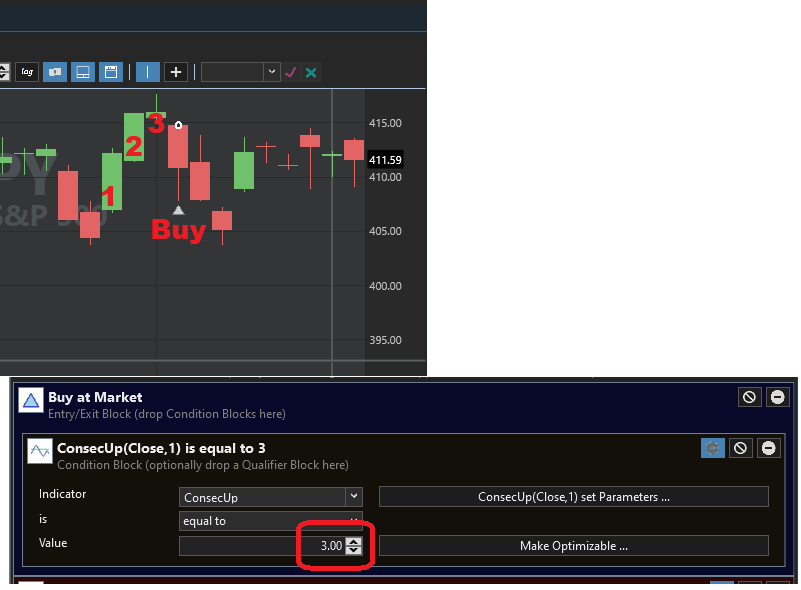Screen dimensions: 801x590
Task: Toggle the vertical line cursor tool
Action: [x=148, y=72]
